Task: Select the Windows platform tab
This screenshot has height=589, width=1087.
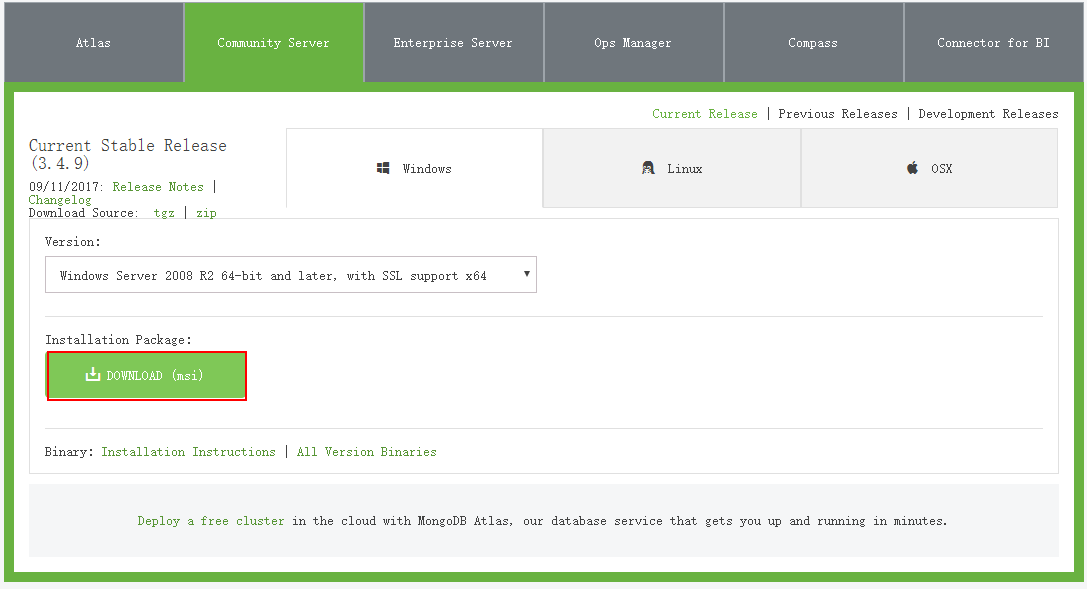Action: point(415,168)
